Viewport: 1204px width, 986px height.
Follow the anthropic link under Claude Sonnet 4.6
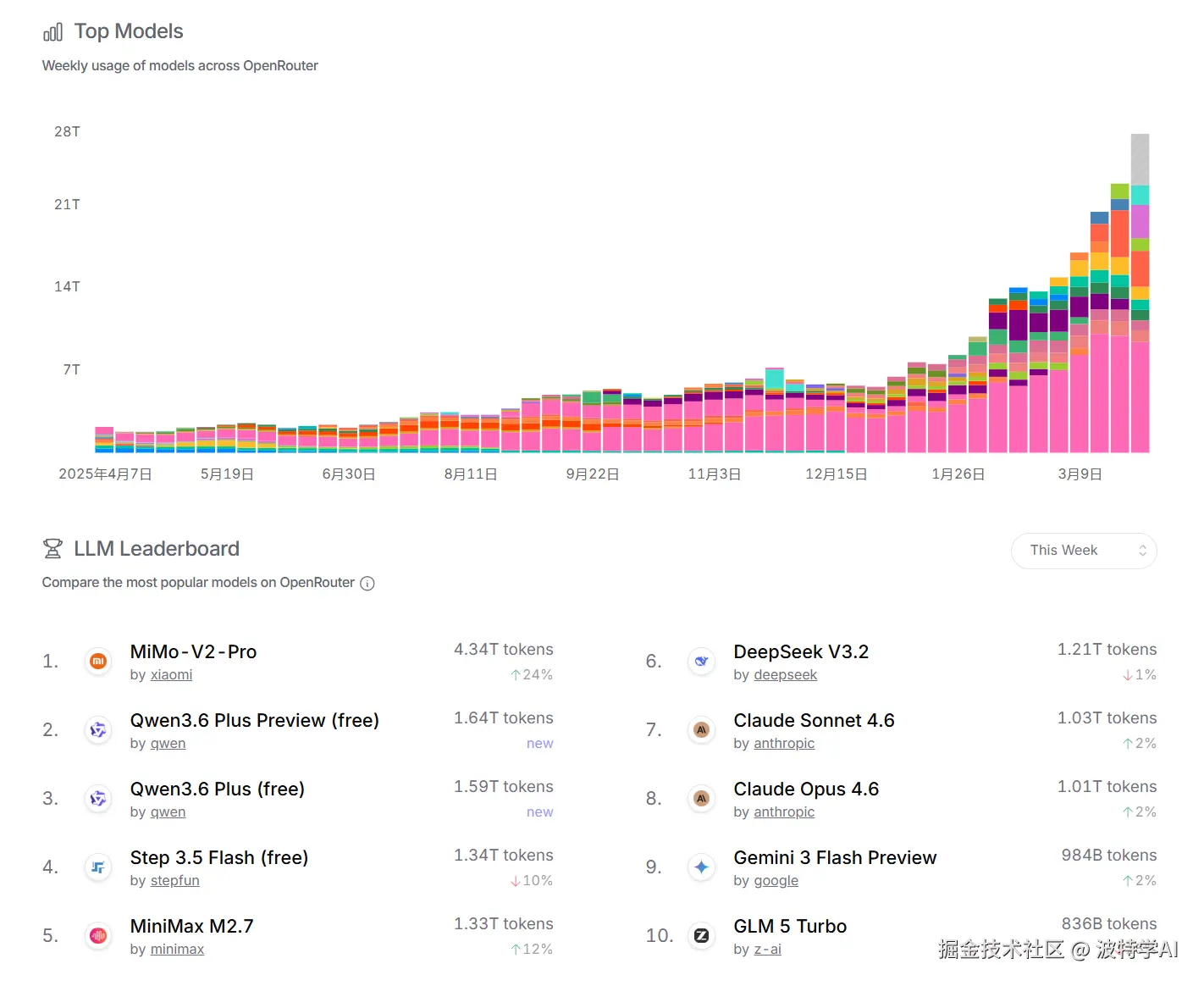pyautogui.click(x=784, y=744)
